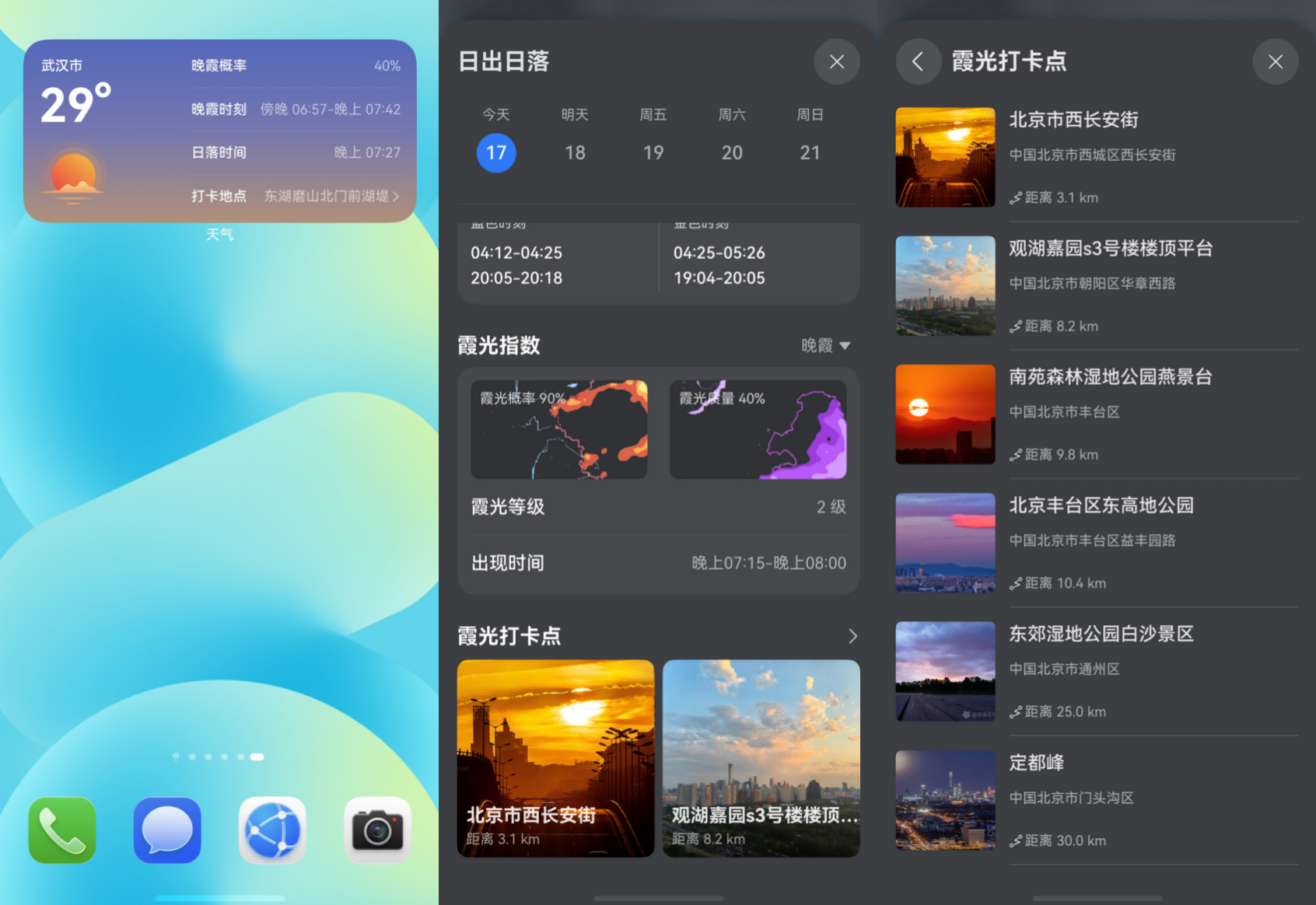
Task: Go back from 霞光打卡点 list
Action: pyautogui.click(x=918, y=61)
